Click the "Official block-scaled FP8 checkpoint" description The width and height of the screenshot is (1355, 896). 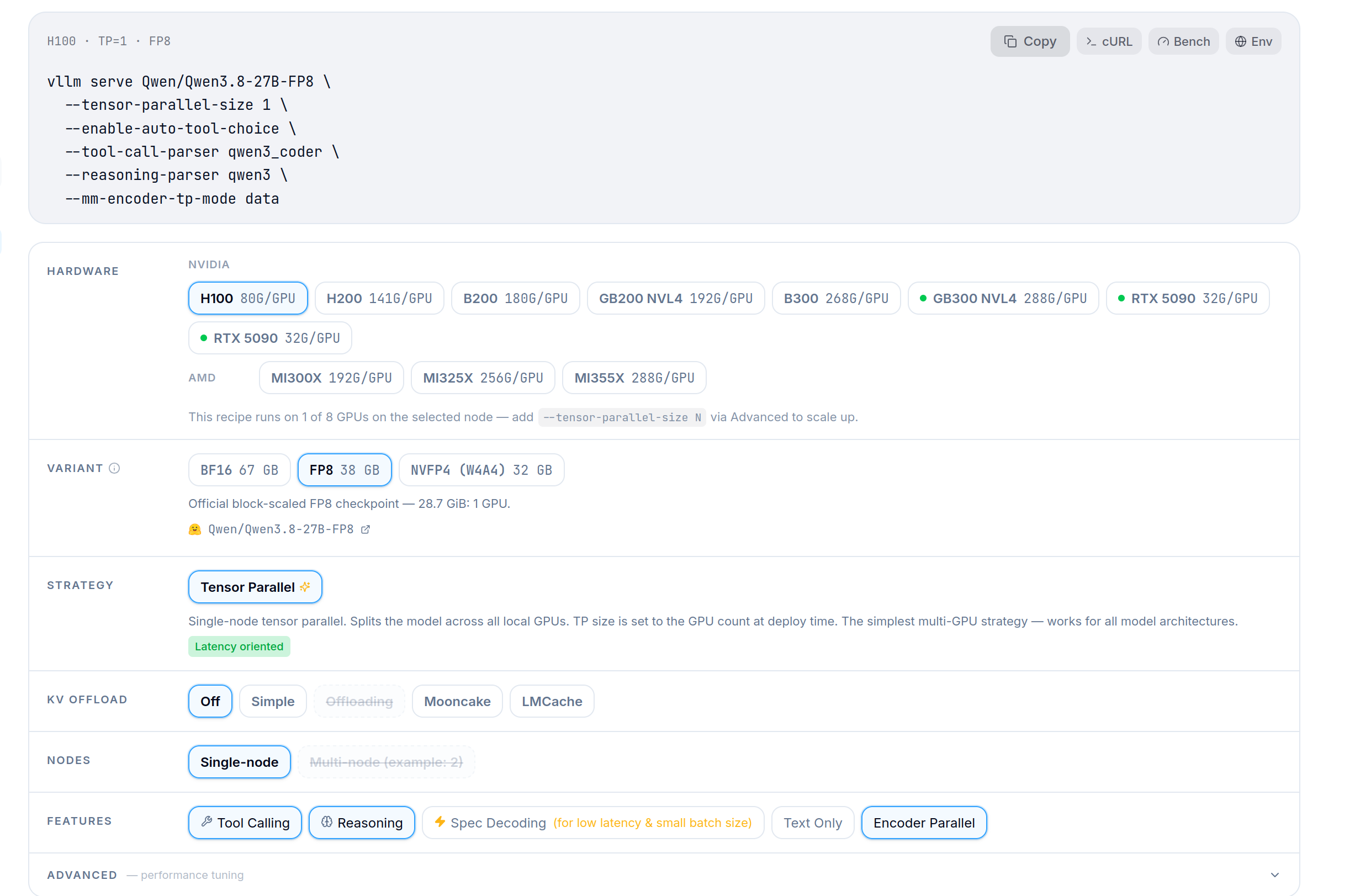pos(349,503)
